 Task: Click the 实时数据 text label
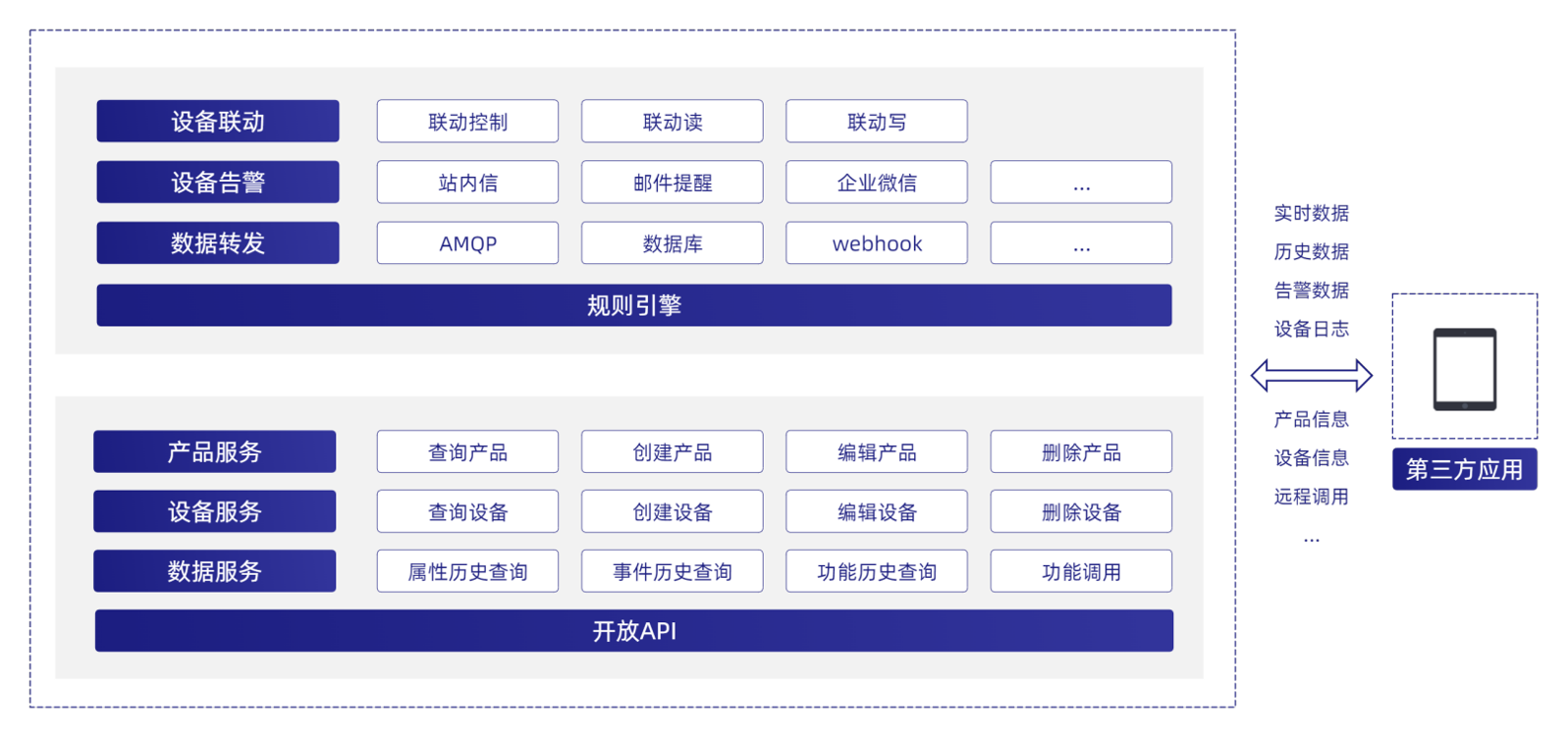pyautogui.click(x=1311, y=213)
